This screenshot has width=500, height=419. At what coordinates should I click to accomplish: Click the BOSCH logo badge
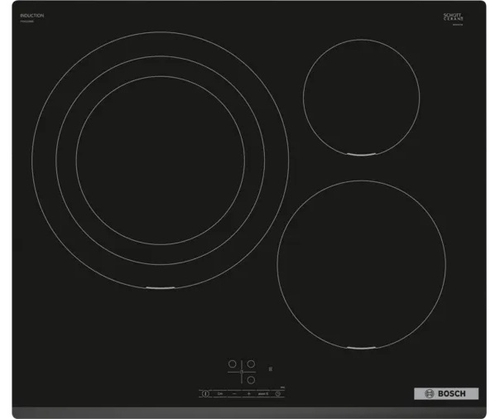pyautogui.click(x=446, y=394)
